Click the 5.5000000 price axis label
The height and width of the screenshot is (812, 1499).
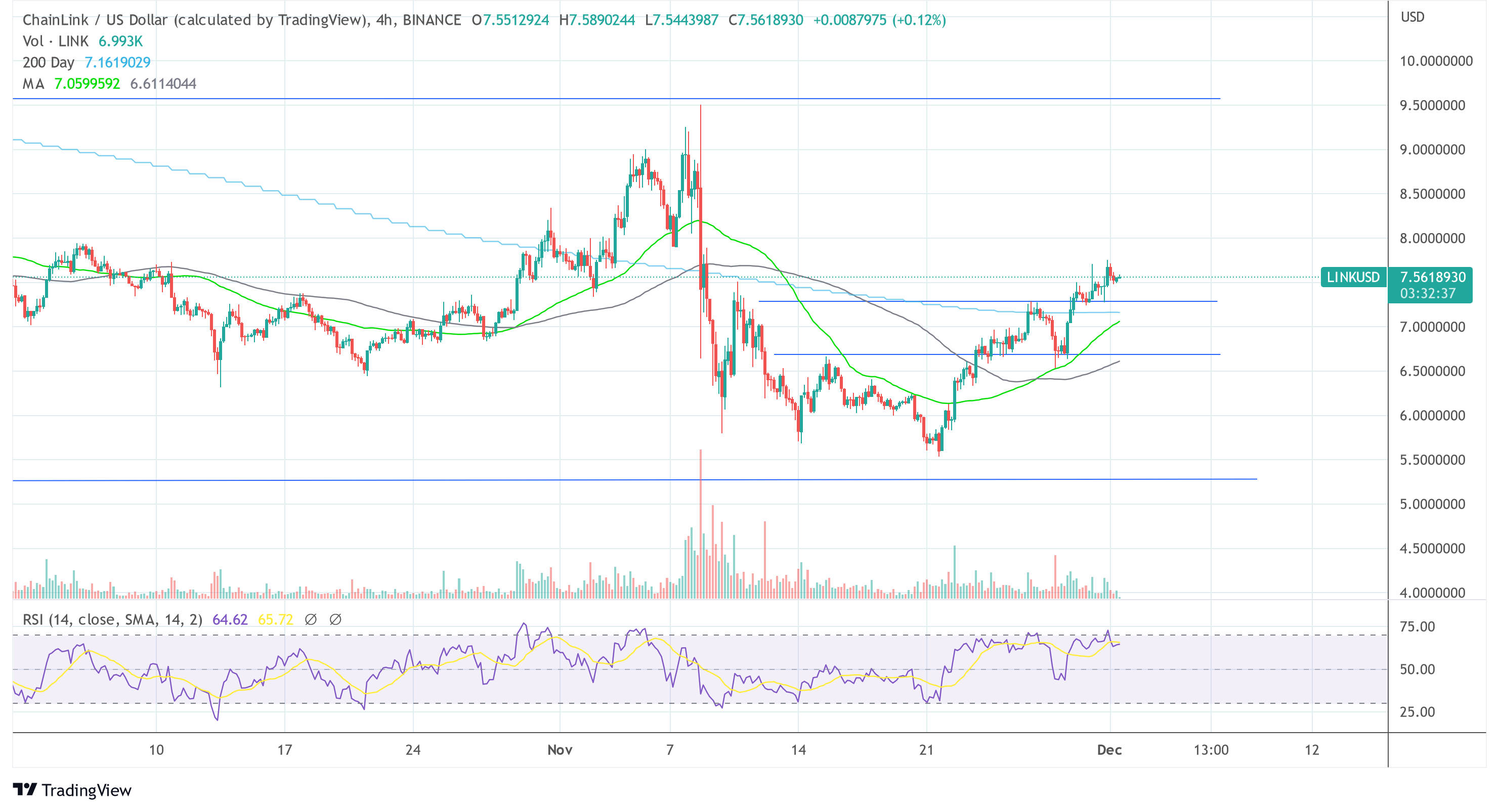coord(1432,460)
